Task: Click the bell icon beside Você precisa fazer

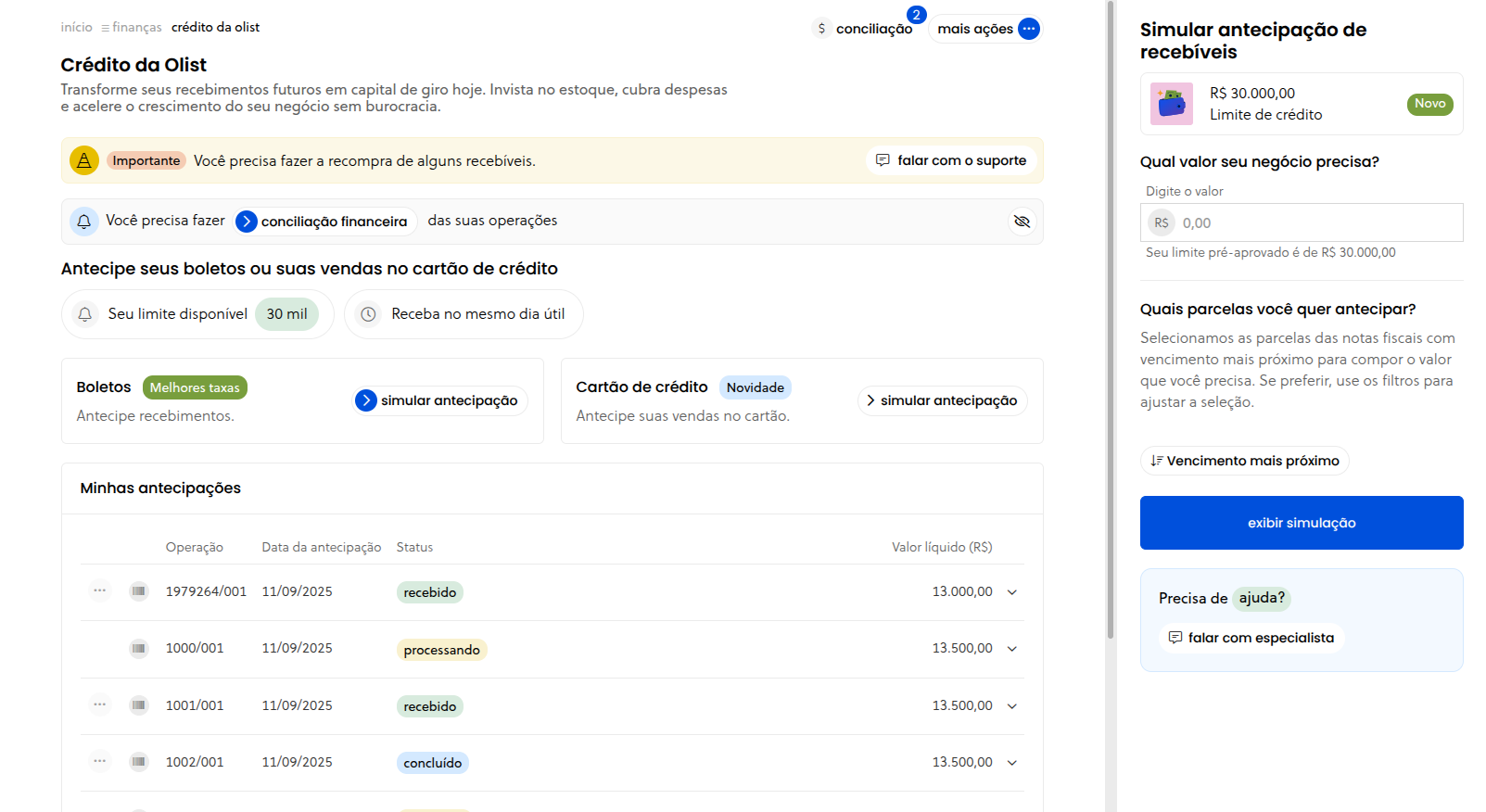Action: coord(84,221)
